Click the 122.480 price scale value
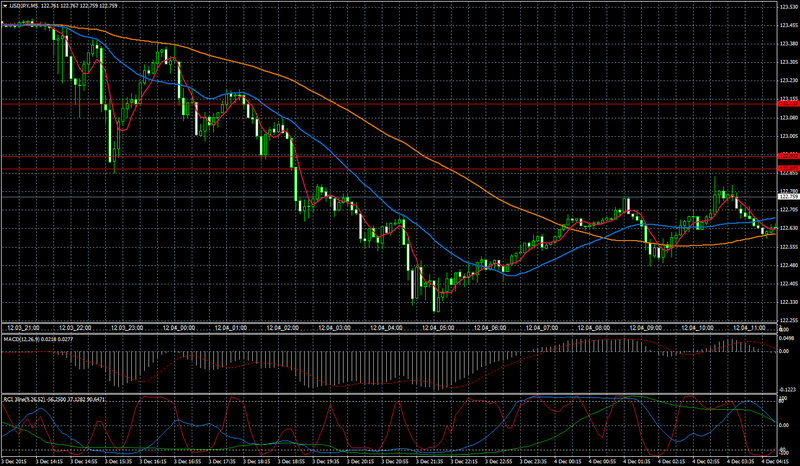Screen dimensions: 800x466 click(788, 265)
